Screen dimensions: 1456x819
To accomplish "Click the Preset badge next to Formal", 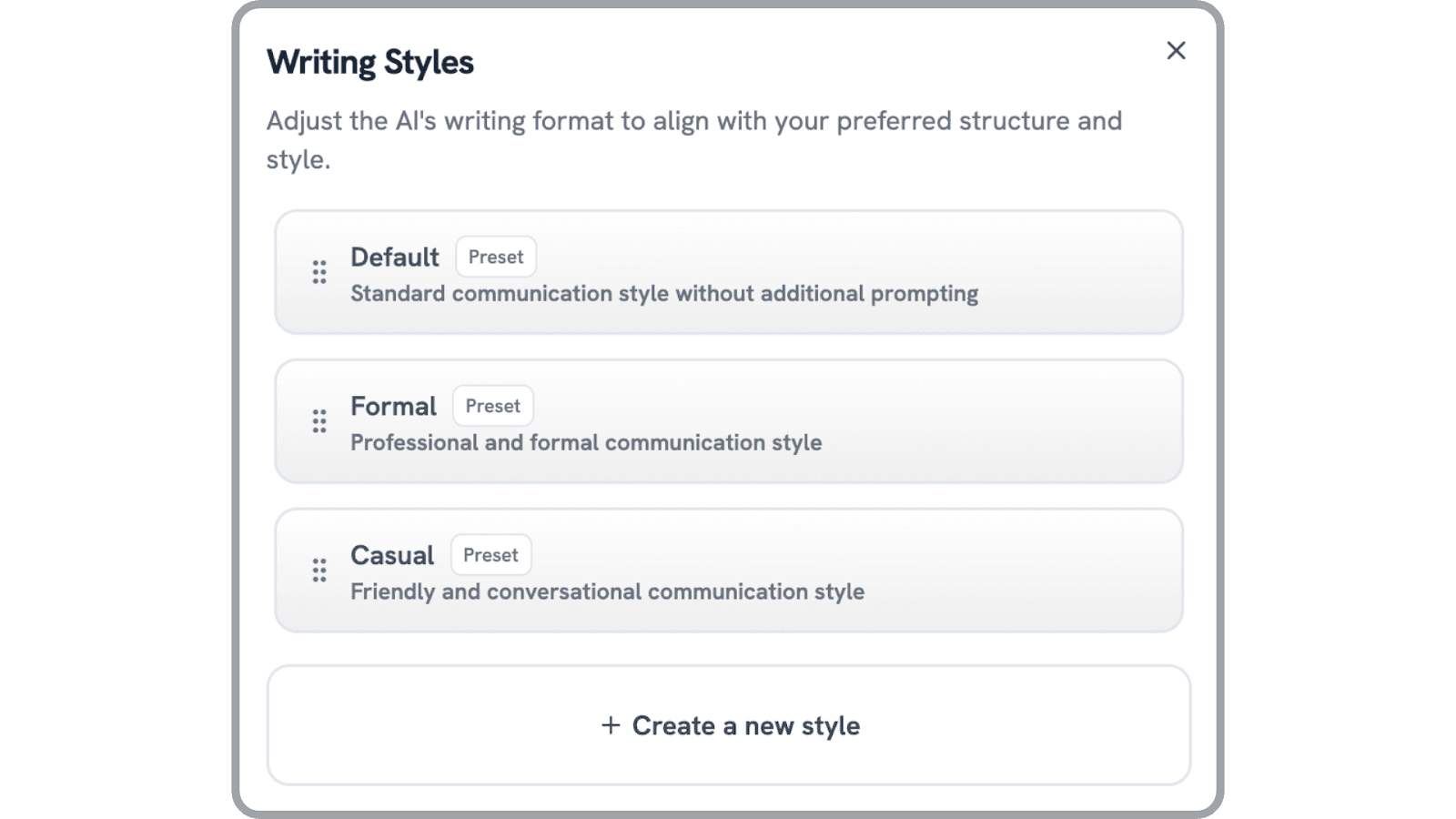I will pyautogui.click(x=493, y=406).
